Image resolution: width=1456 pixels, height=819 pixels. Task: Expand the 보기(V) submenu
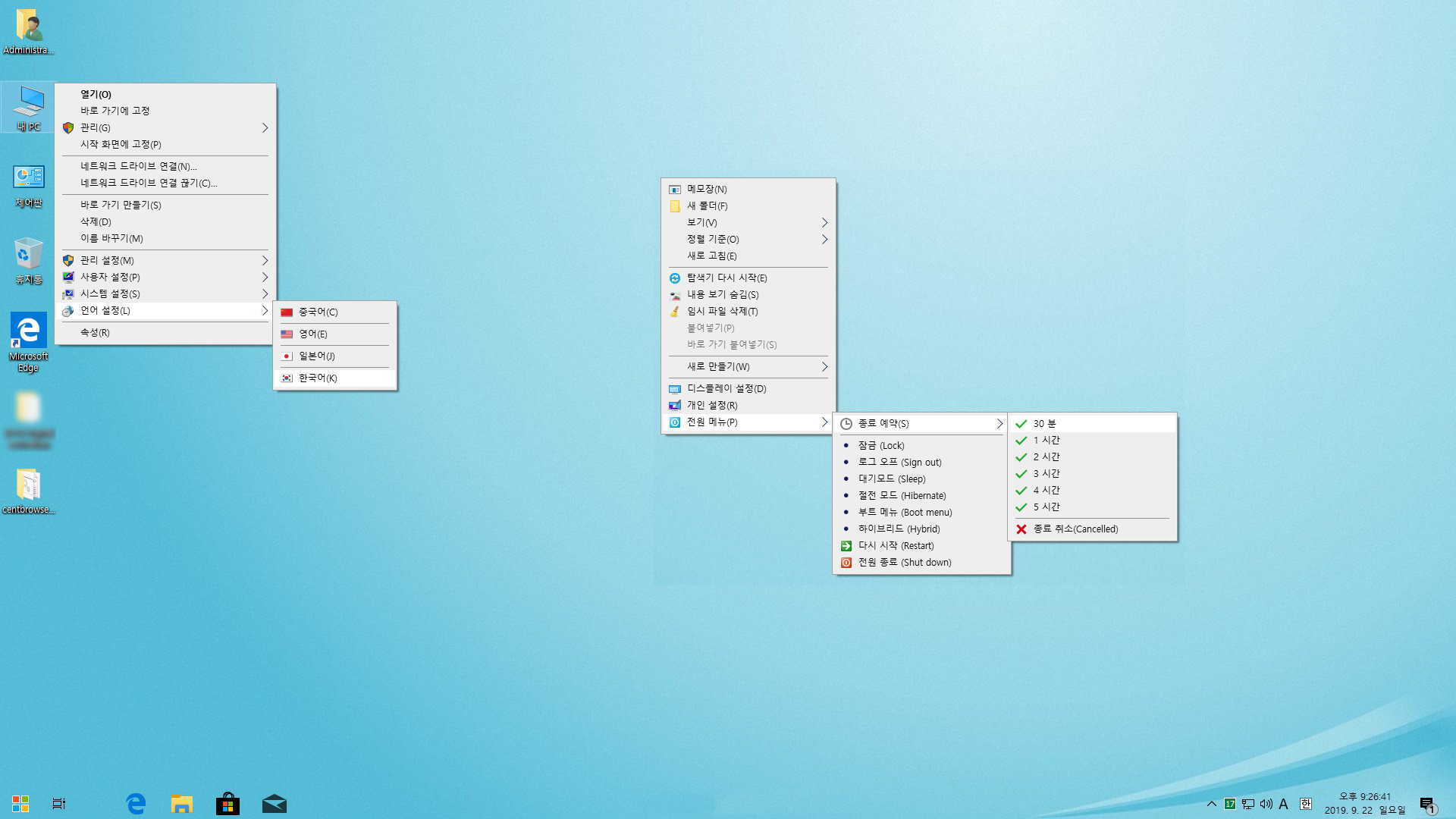[748, 222]
